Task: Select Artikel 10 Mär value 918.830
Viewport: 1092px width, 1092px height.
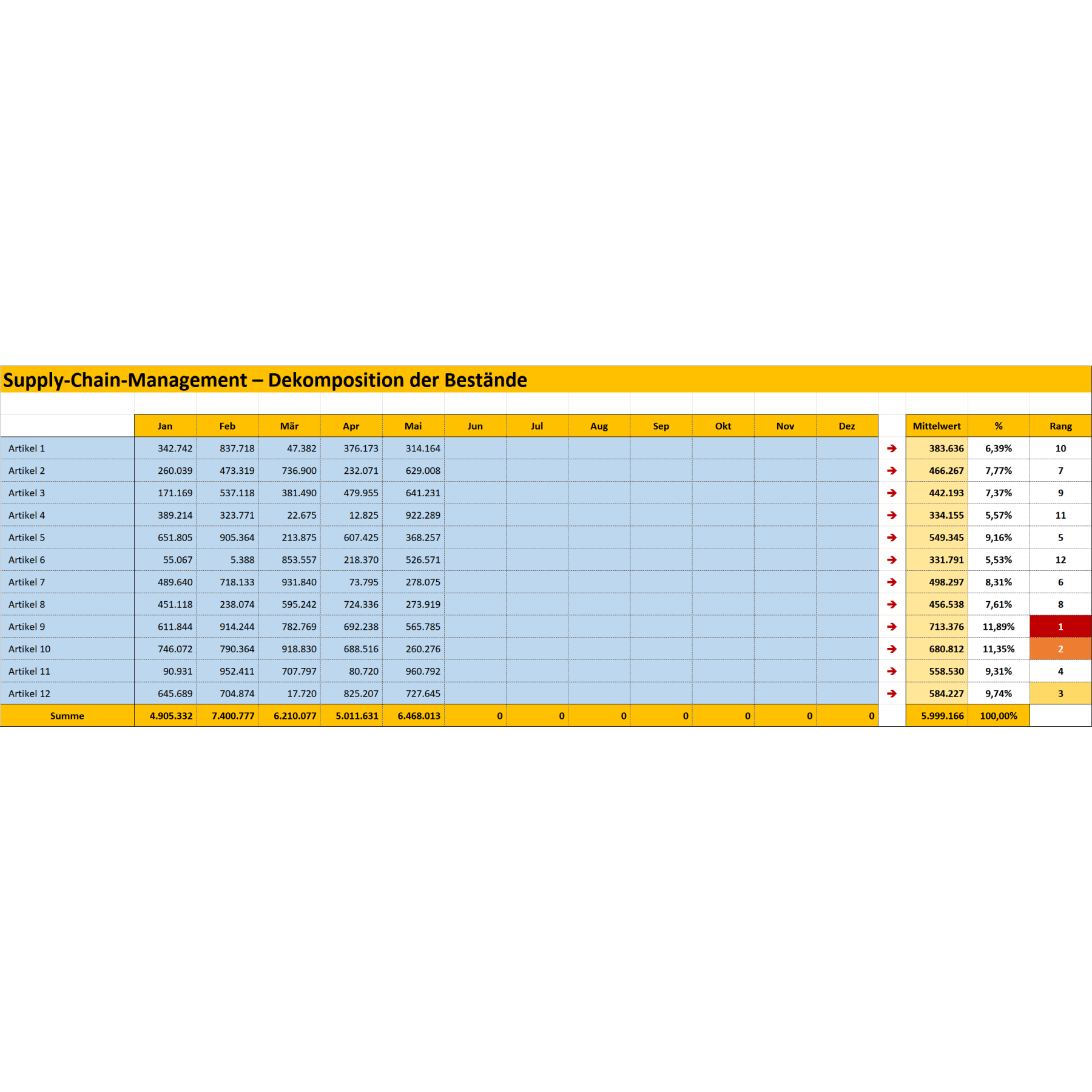Action: pyautogui.click(x=298, y=649)
